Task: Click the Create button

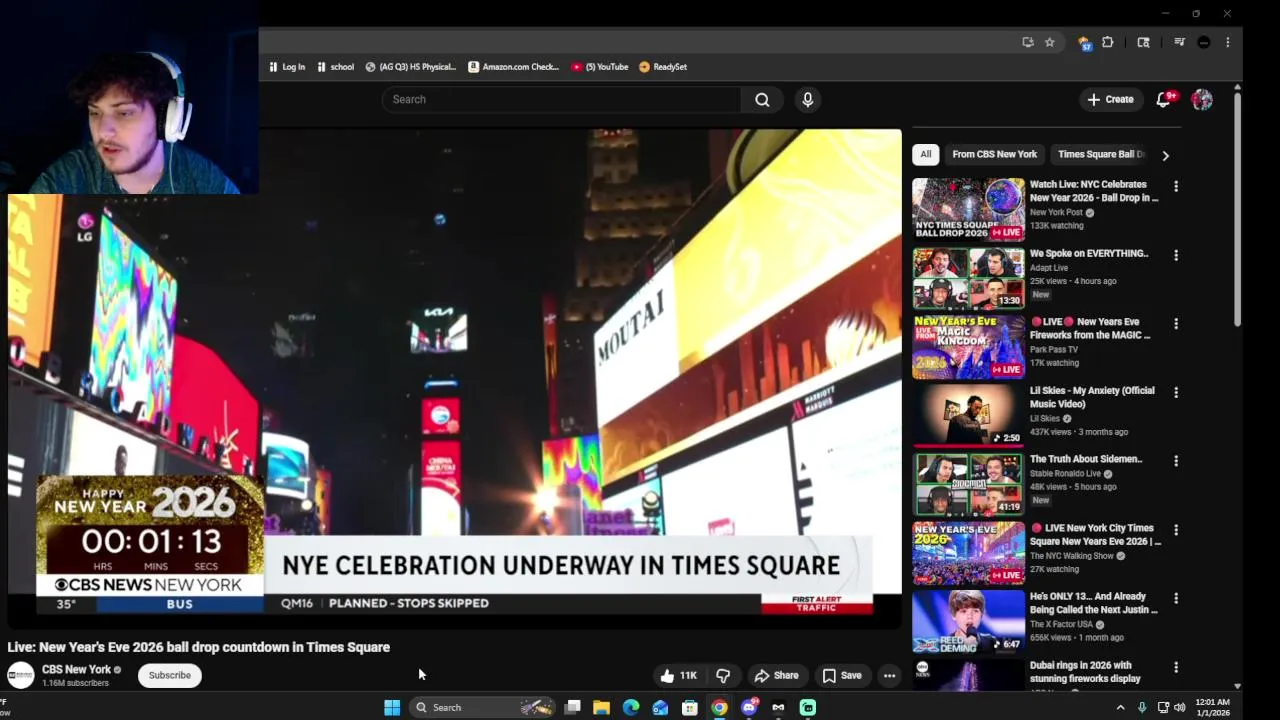Action: [1110, 99]
